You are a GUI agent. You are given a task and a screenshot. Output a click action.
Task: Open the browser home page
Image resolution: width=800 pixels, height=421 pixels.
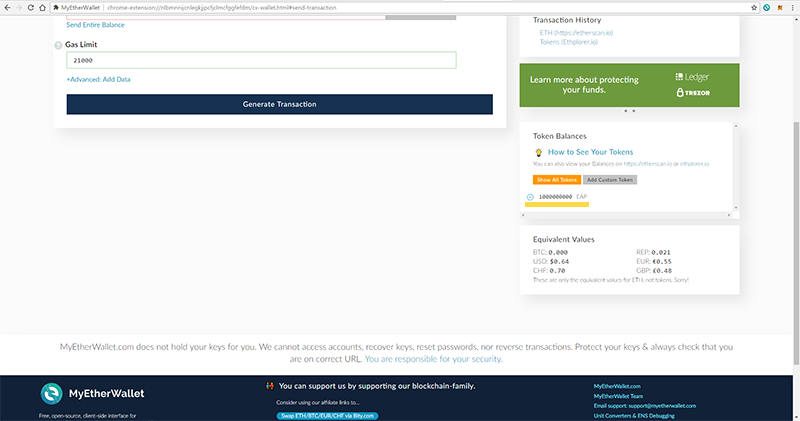pos(42,8)
